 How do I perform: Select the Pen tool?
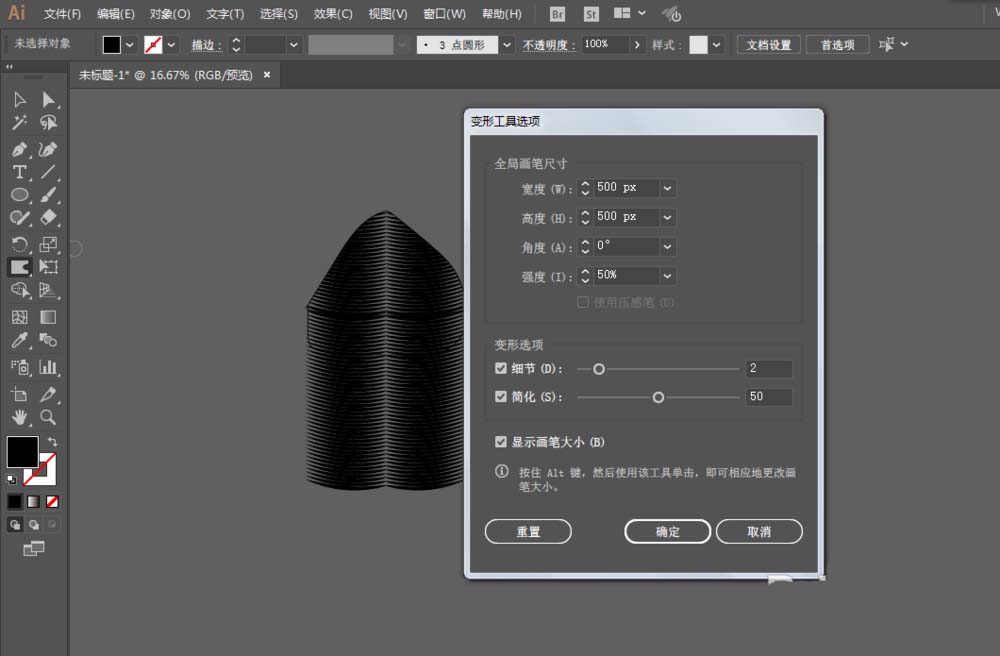pos(22,148)
